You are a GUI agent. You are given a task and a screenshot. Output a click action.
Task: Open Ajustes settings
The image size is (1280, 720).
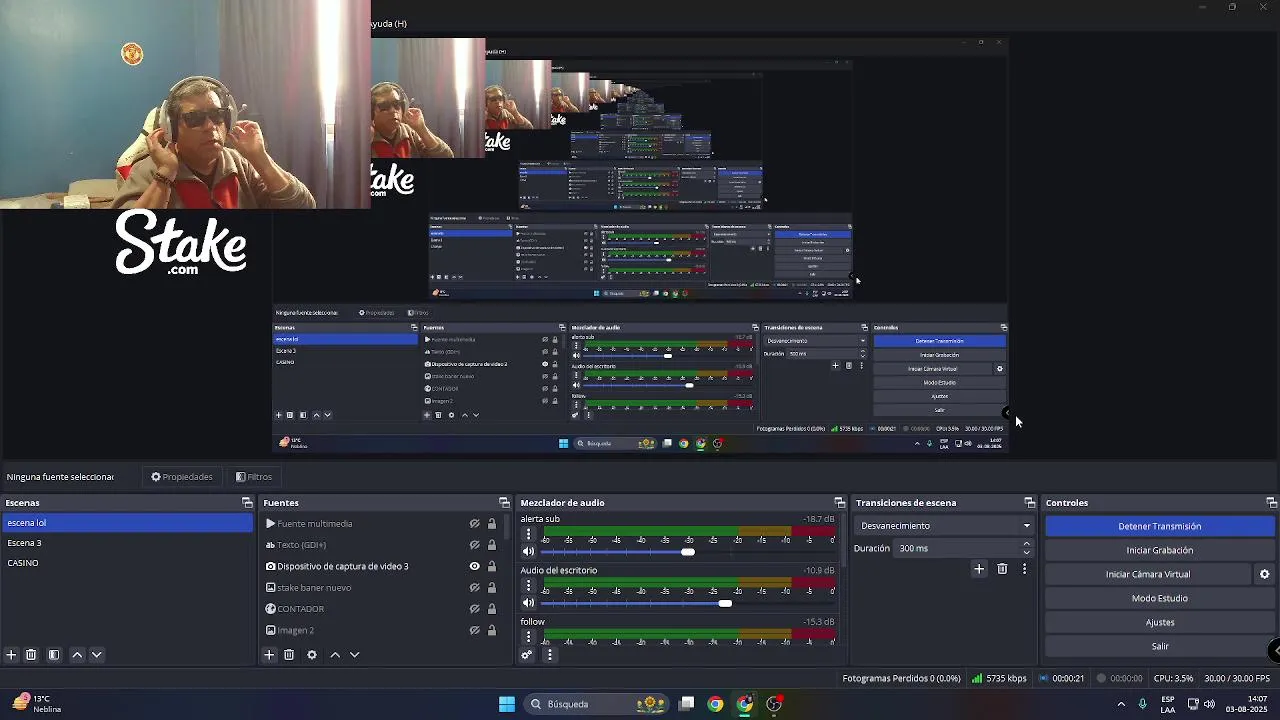click(x=1160, y=622)
